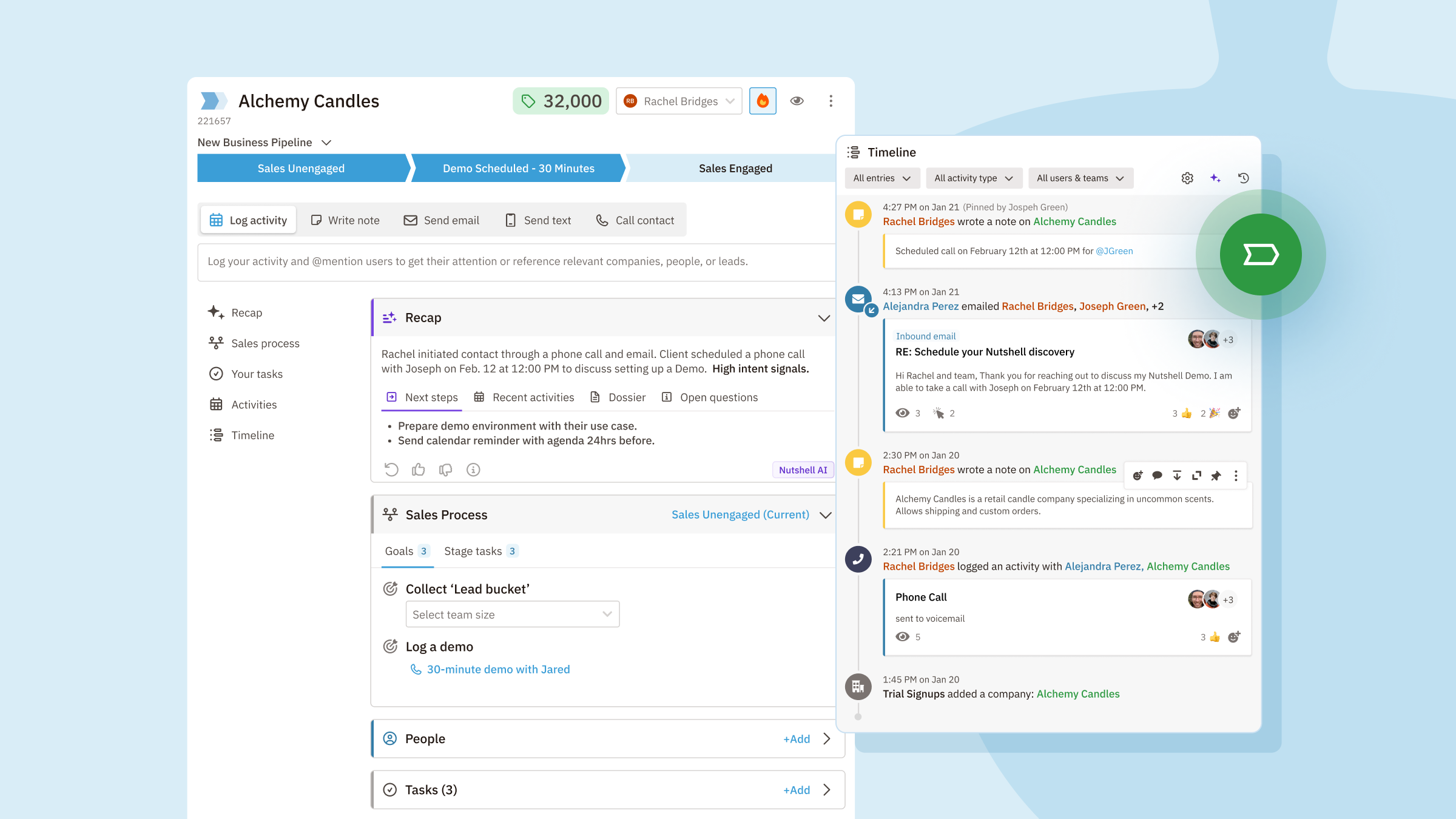The height and width of the screenshot is (819, 1456).
Task: Switch to the Send email tab
Action: (x=442, y=220)
